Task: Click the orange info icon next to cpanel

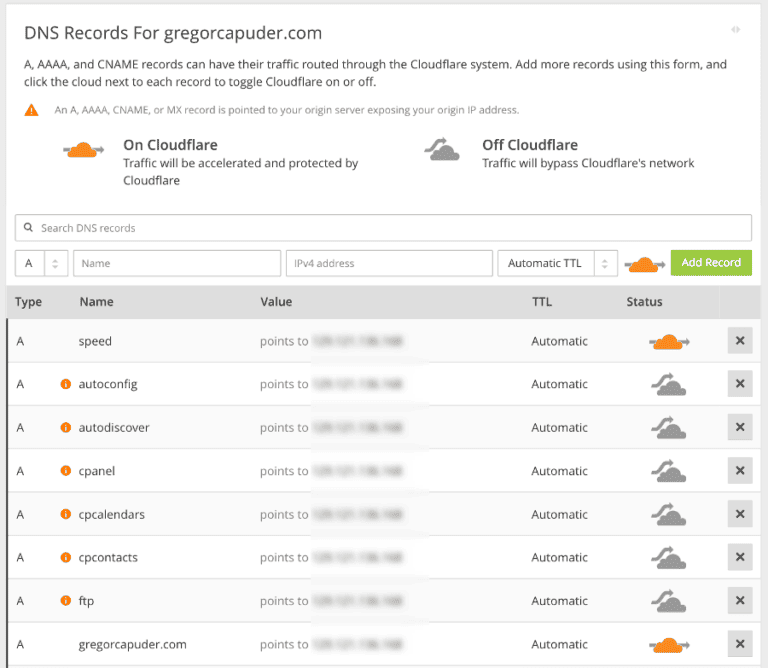Action: [66, 470]
